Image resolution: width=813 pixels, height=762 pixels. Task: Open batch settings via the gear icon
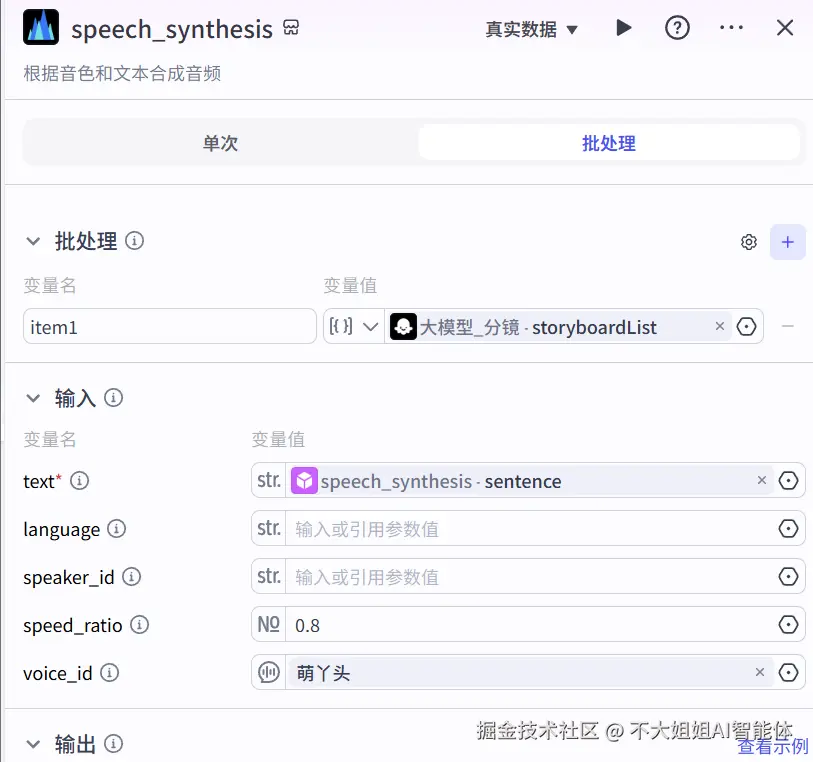(x=748, y=241)
